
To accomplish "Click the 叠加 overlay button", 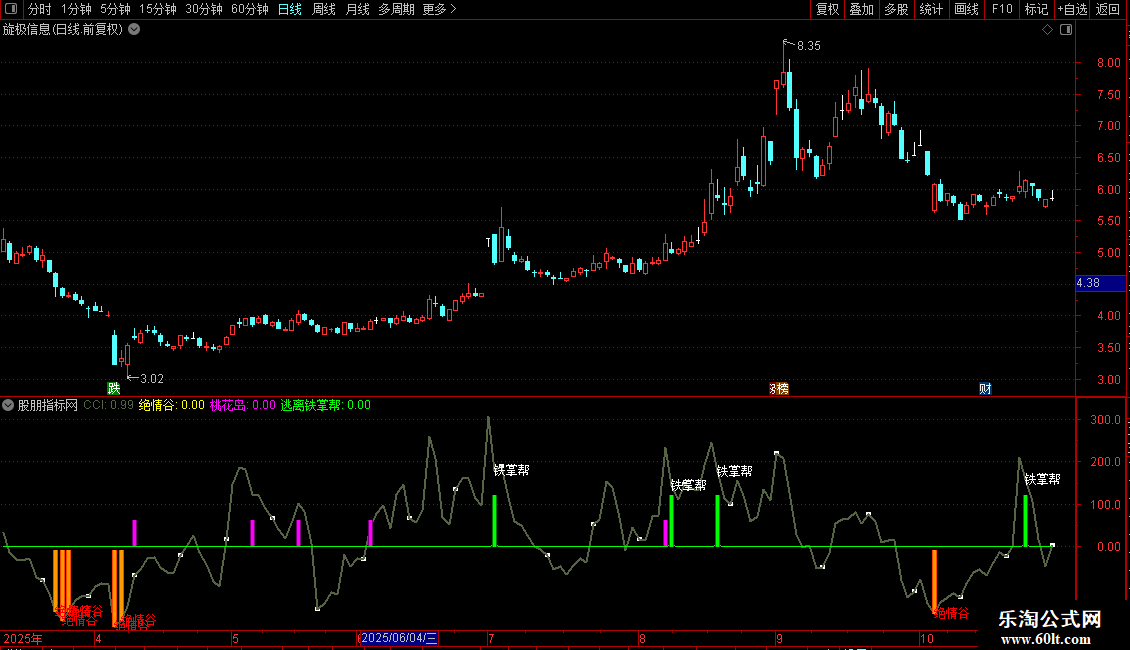I will click(861, 9).
